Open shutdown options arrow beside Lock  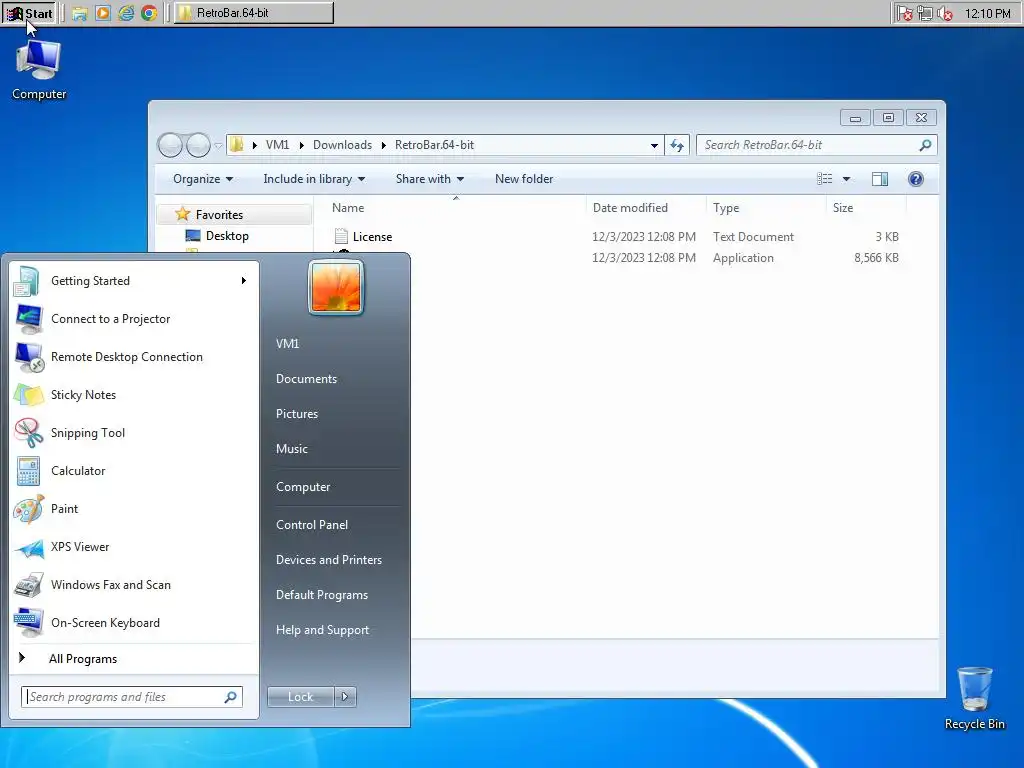[345, 697]
